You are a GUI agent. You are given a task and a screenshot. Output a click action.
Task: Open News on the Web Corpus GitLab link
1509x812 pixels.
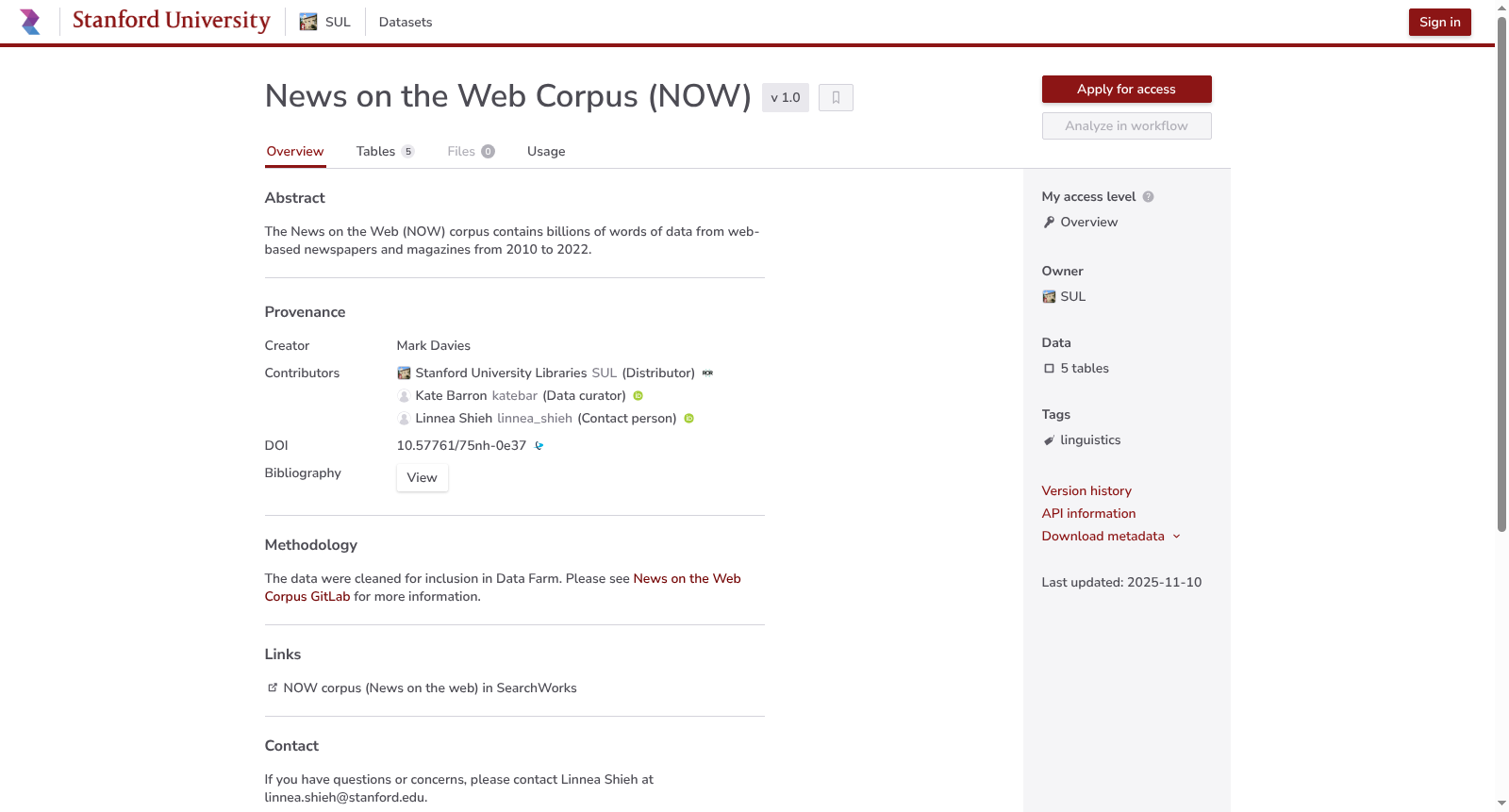(x=503, y=588)
